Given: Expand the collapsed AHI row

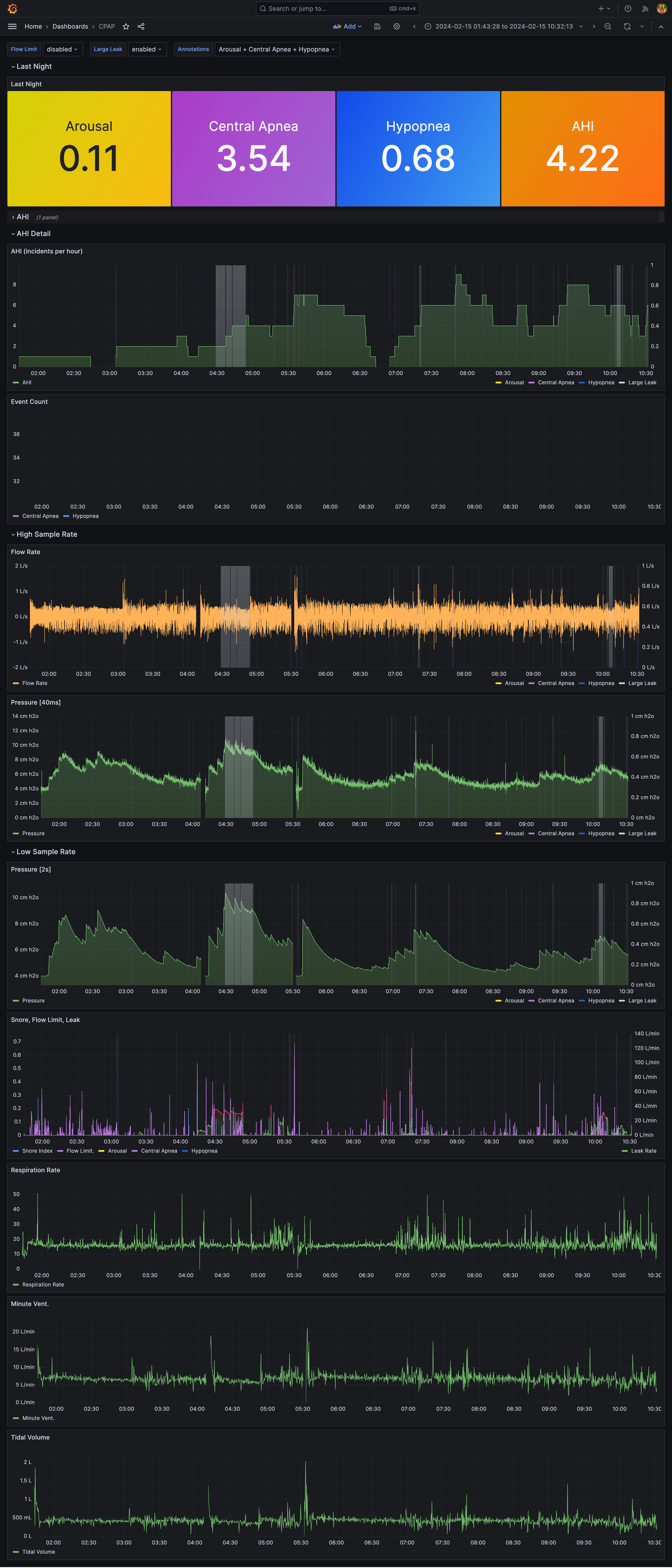Looking at the screenshot, I should click(x=22, y=217).
